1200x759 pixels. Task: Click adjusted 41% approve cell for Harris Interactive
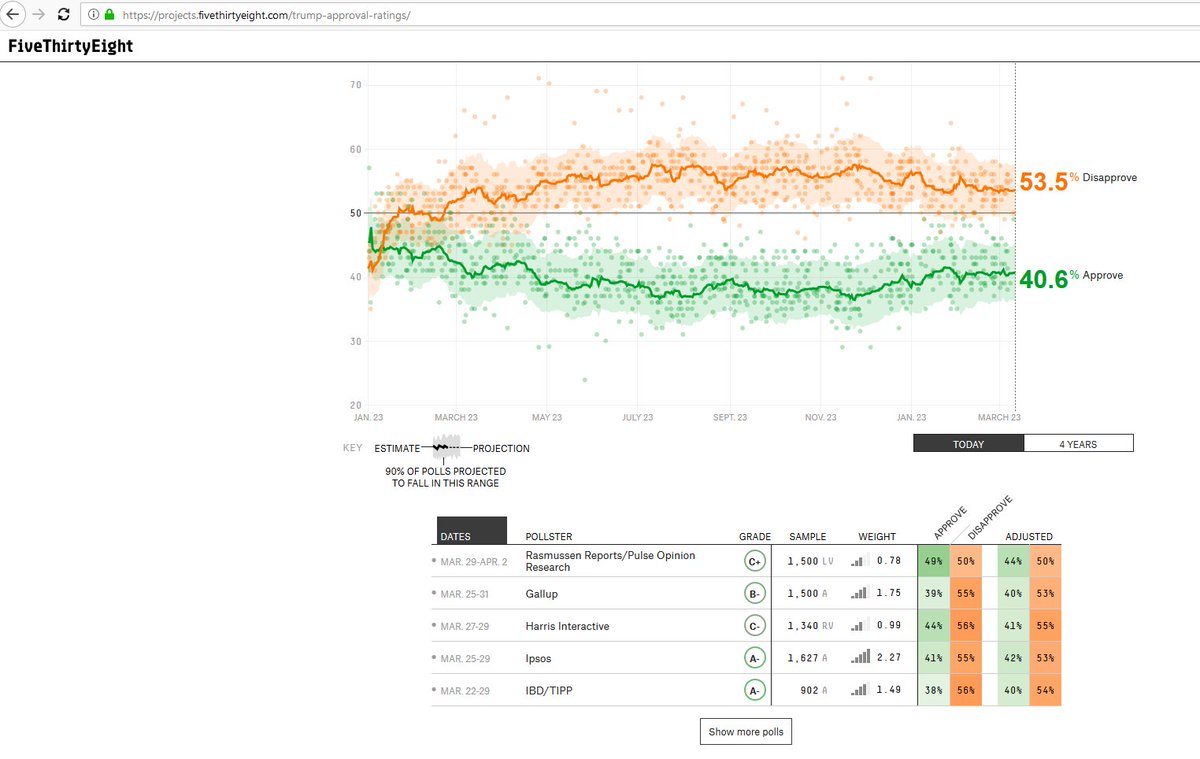click(x=1012, y=626)
